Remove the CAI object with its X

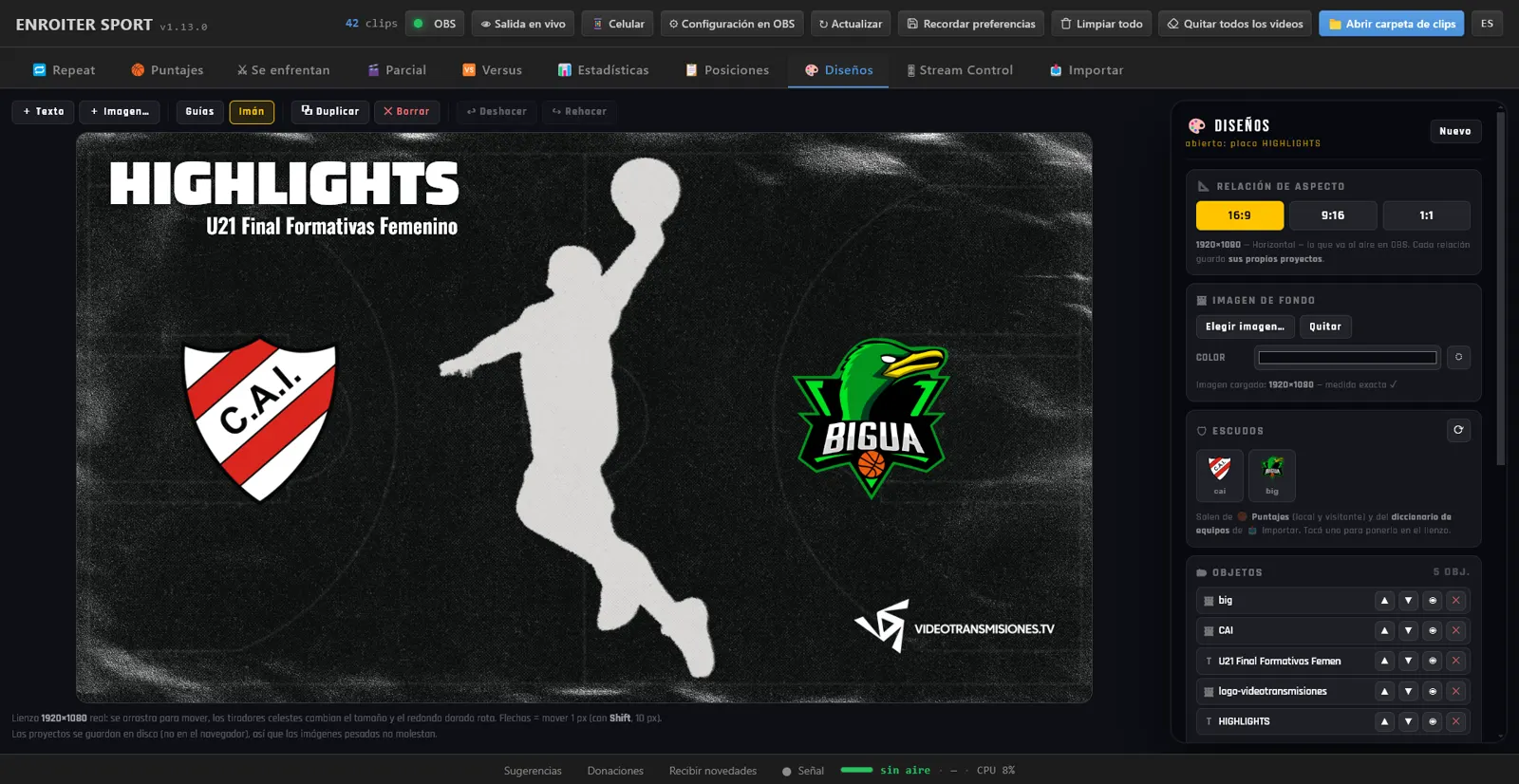[1455, 631]
